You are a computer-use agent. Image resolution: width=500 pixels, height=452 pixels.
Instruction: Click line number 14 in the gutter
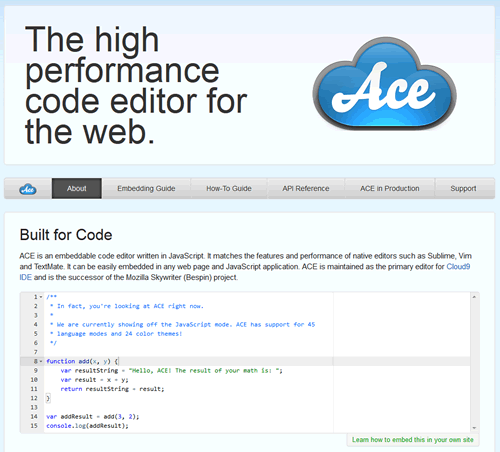click(x=34, y=416)
